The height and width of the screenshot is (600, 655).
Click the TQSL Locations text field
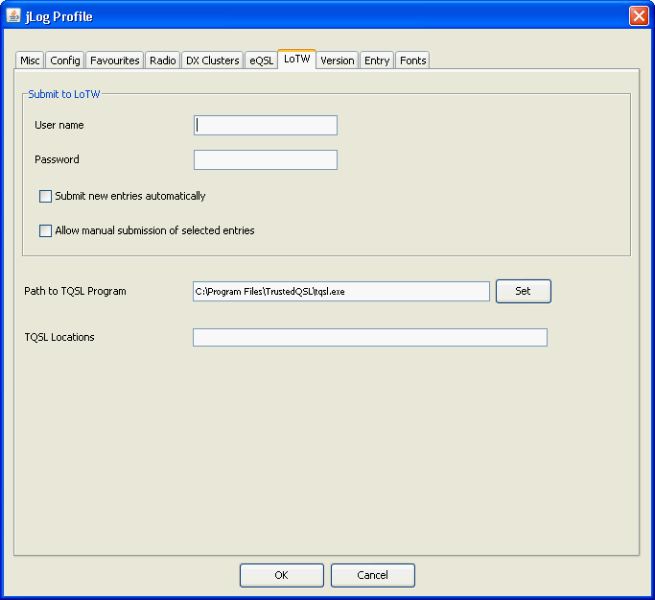(x=369, y=338)
